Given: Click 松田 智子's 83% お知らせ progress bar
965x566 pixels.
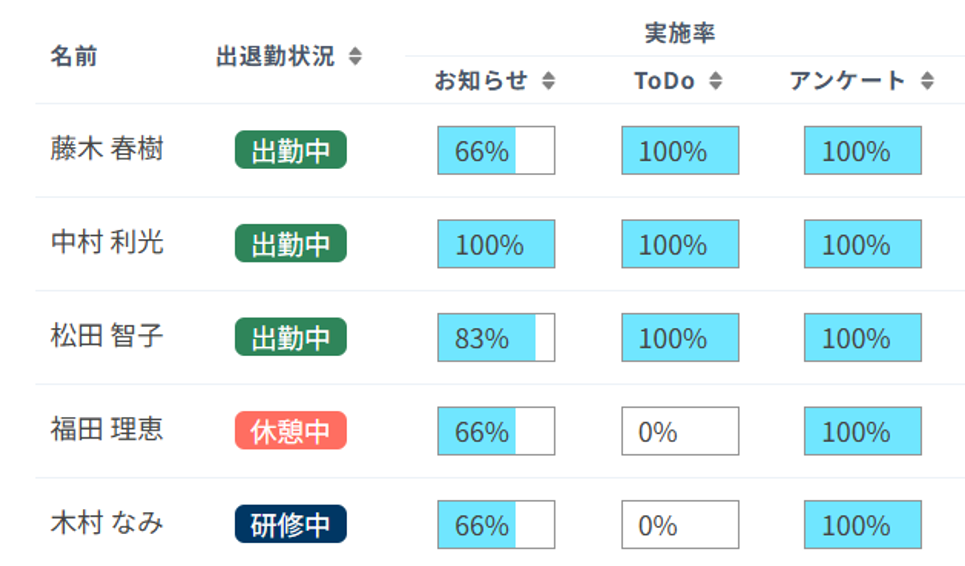Looking at the screenshot, I should click(x=496, y=338).
